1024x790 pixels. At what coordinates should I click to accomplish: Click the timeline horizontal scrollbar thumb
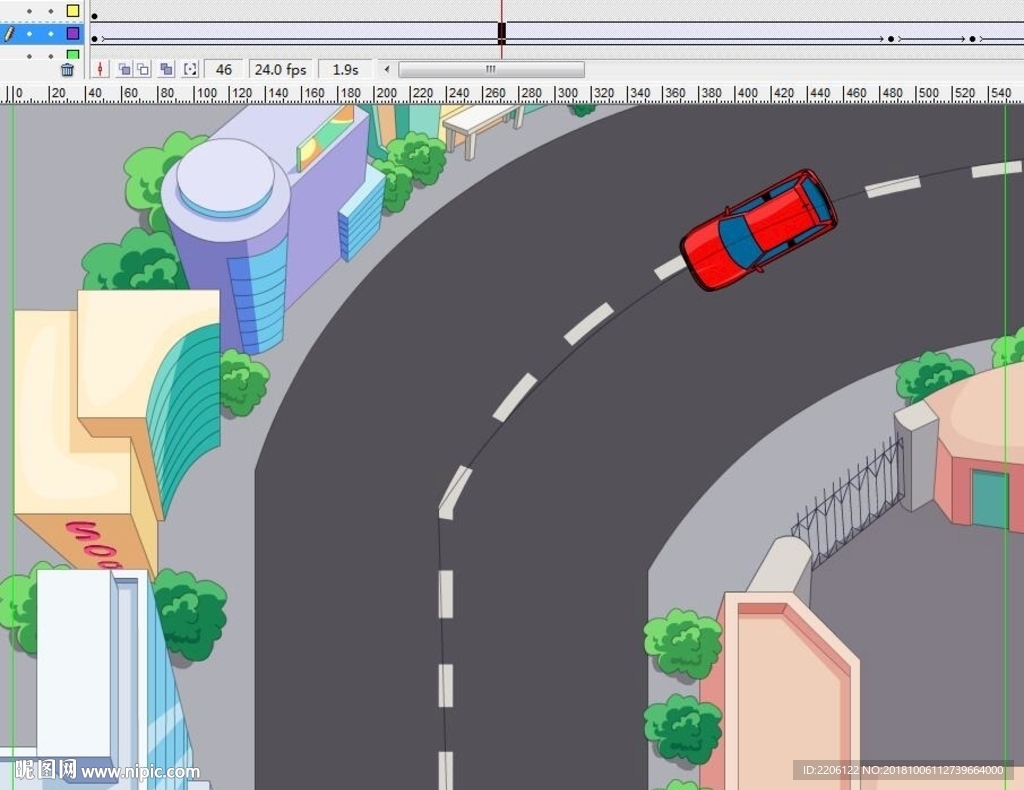pos(491,70)
